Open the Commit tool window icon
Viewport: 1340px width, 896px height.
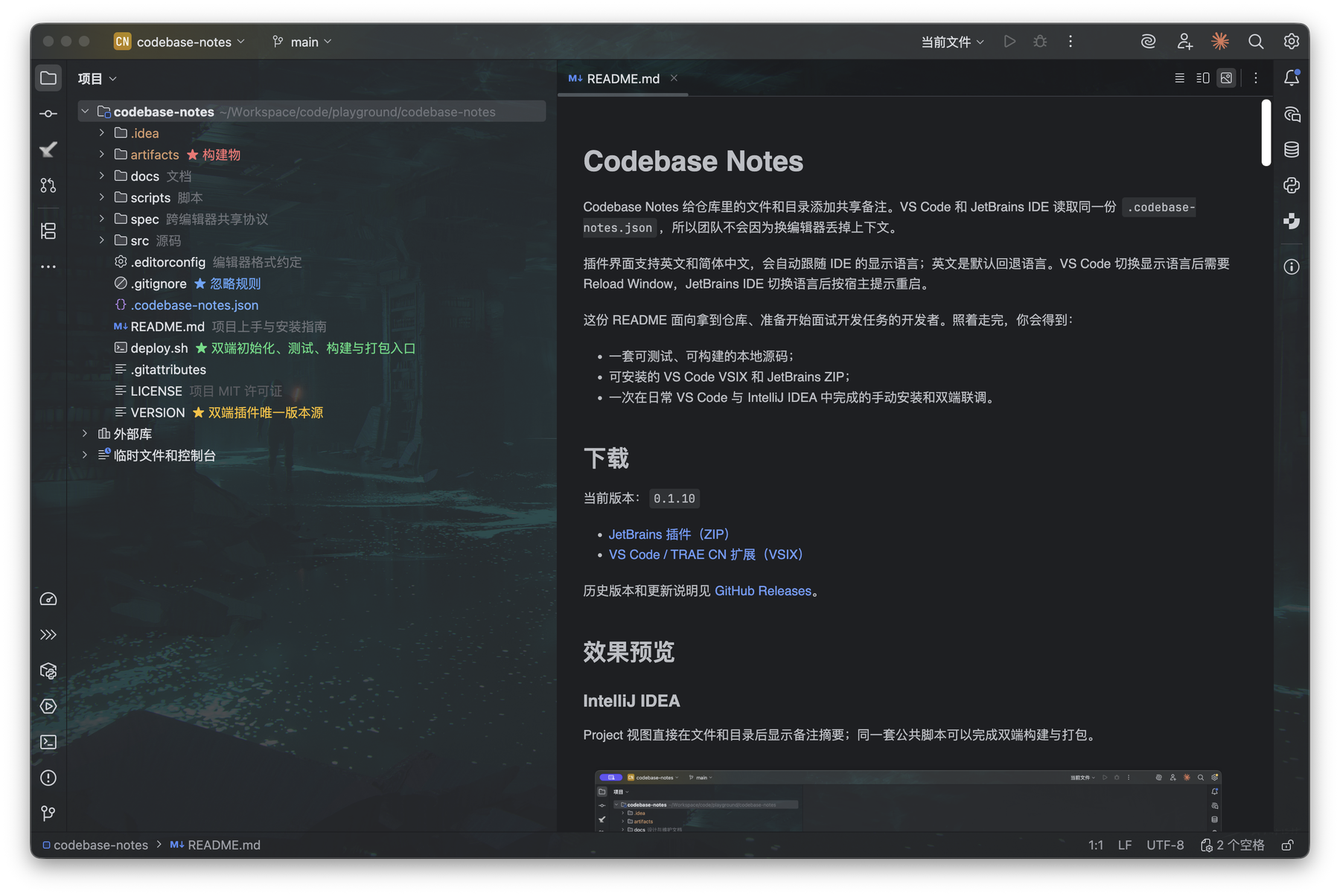[48, 114]
